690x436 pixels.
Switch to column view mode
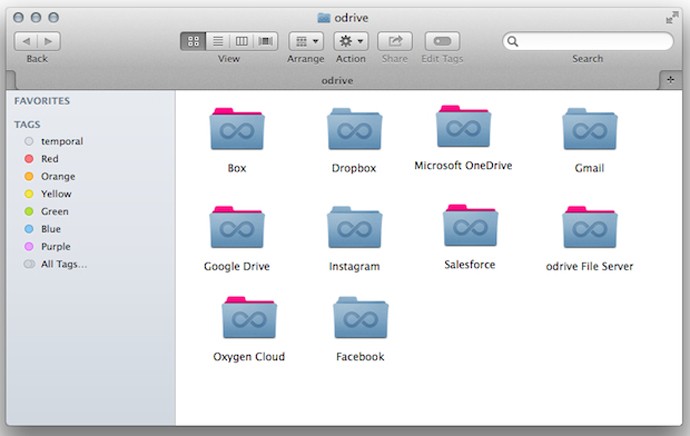click(x=241, y=41)
